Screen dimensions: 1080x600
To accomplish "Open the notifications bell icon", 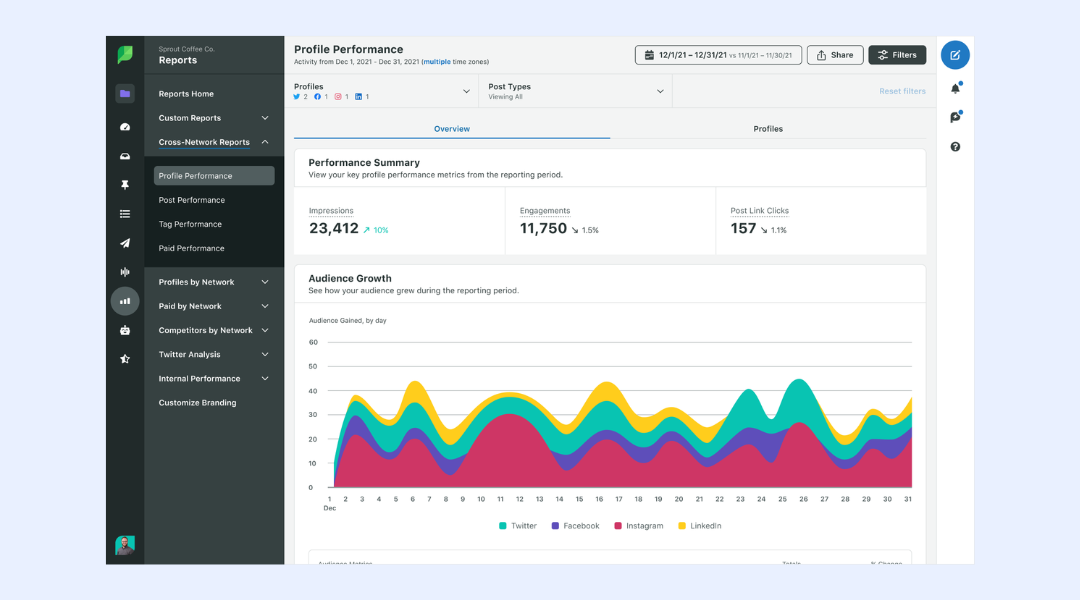I will click(955, 88).
